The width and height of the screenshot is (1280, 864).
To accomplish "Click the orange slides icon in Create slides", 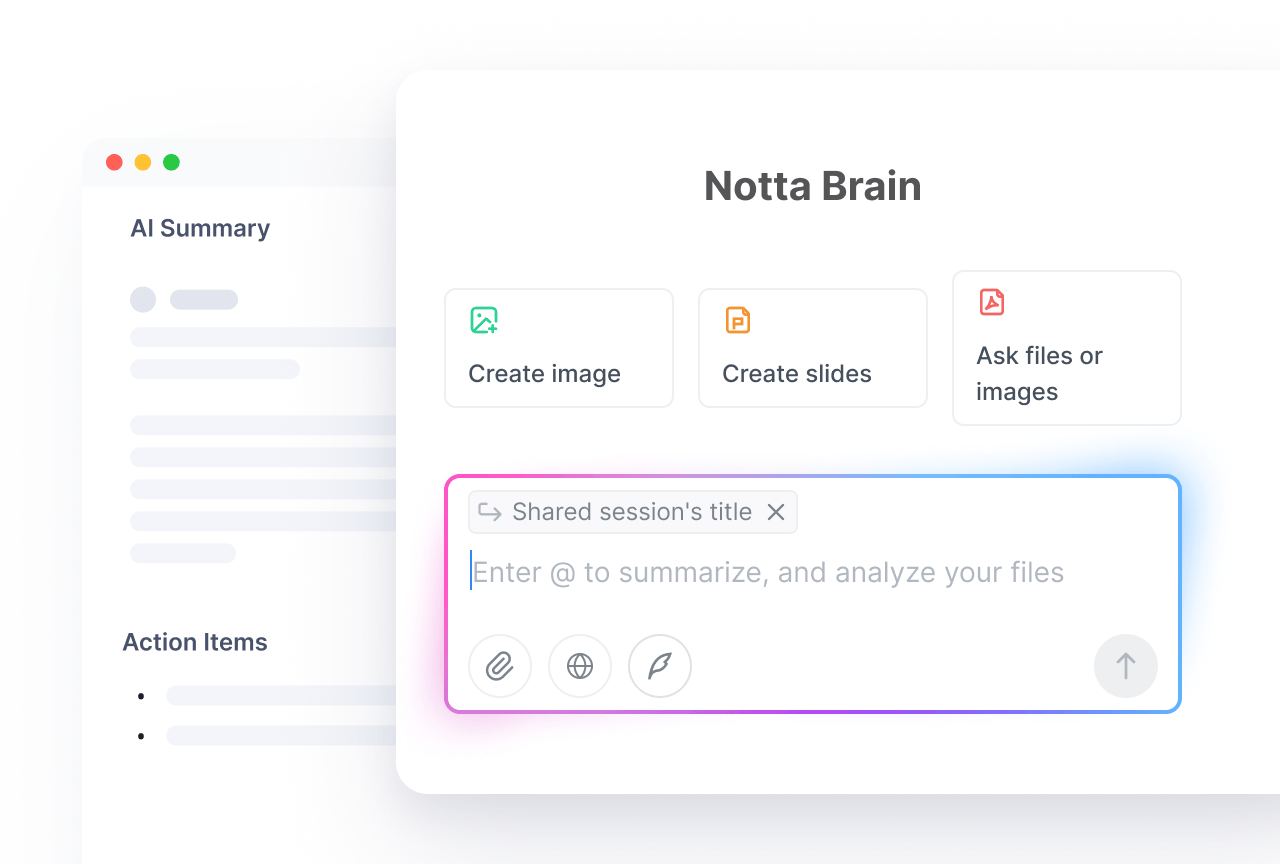I will (x=738, y=320).
